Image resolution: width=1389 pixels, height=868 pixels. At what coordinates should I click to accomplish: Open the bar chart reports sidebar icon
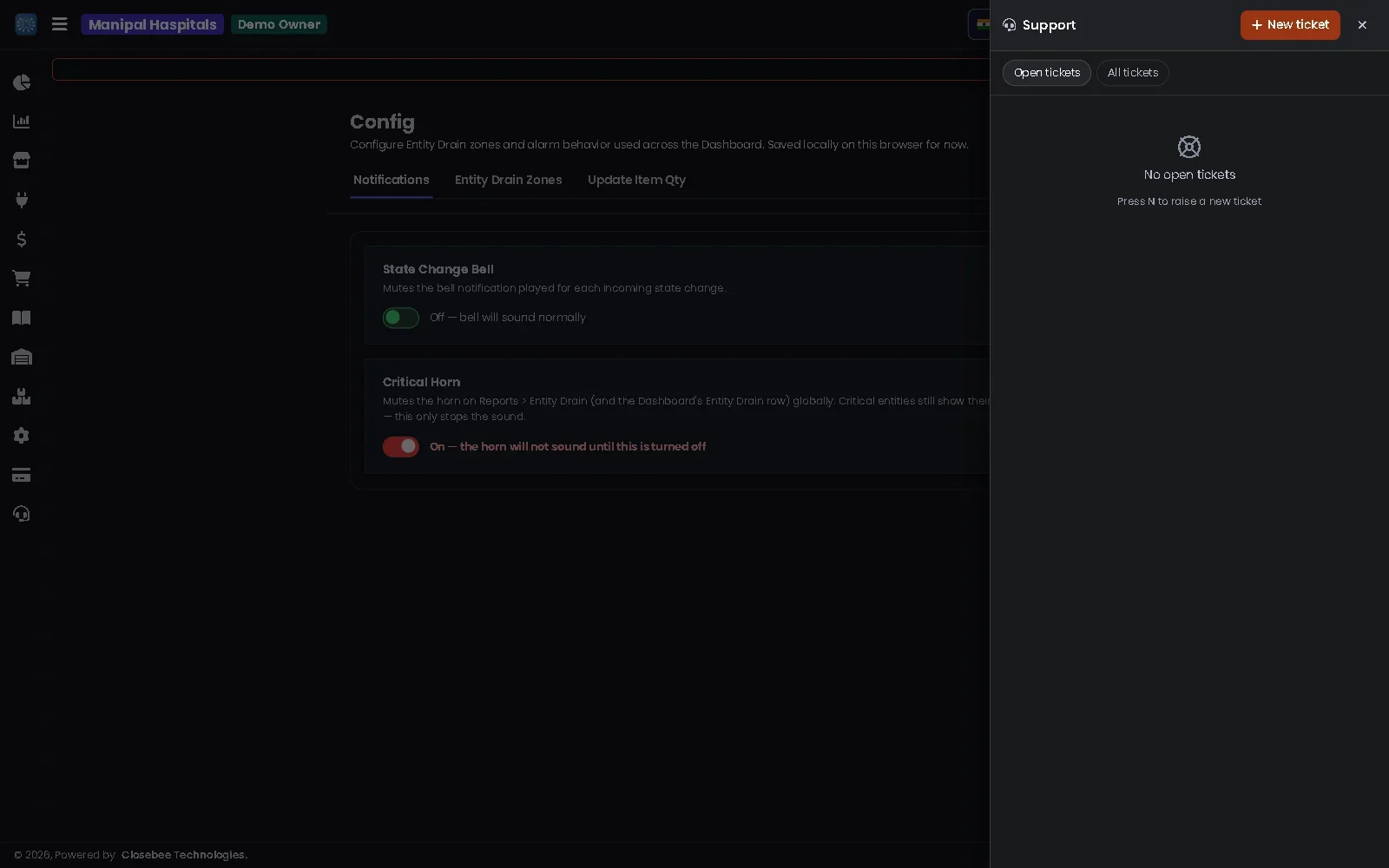(22, 122)
